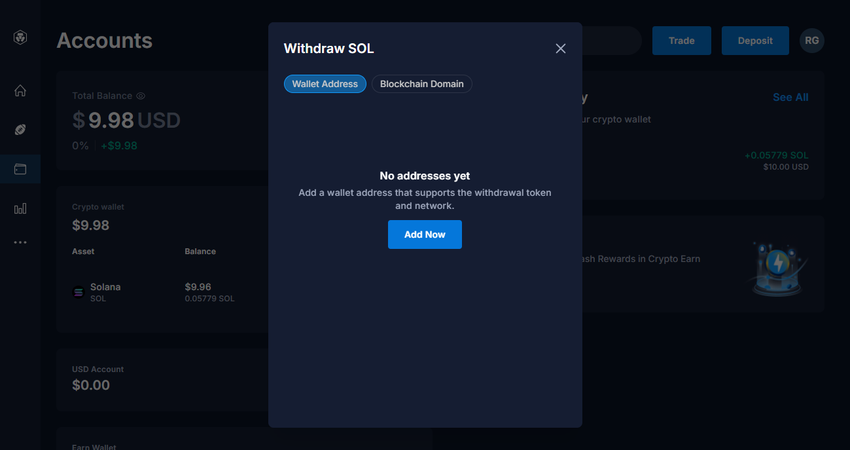
Task: Click the Withdraw SOL dialog title
Action: pyautogui.click(x=329, y=49)
